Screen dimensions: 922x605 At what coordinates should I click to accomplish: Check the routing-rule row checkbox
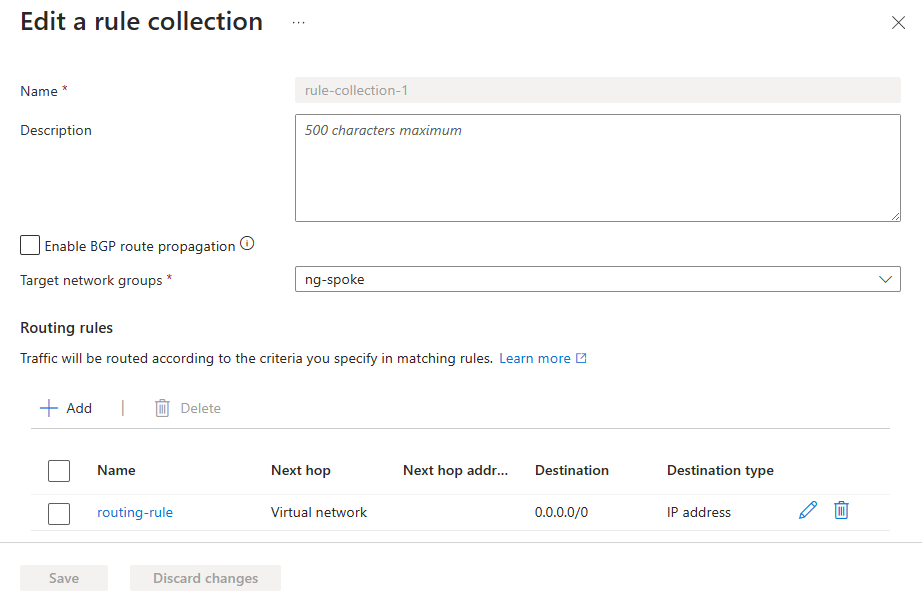(x=58, y=513)
